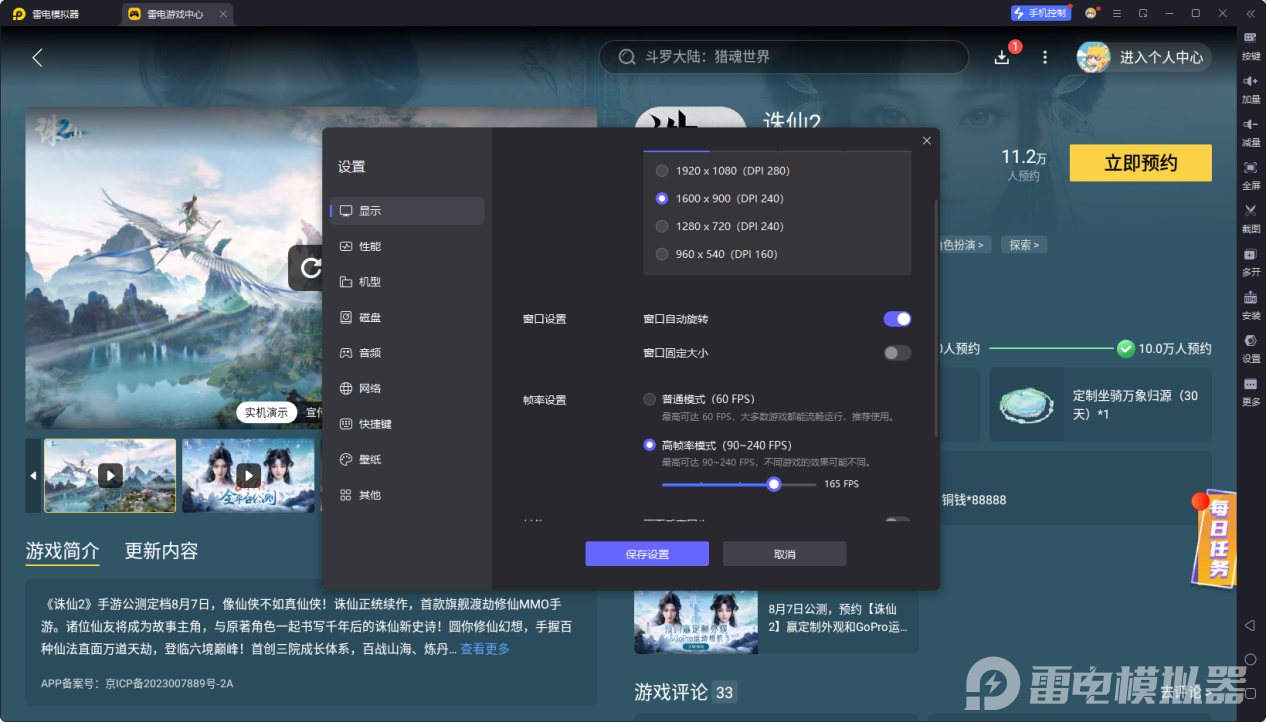Click the 保存设置 button

pos(646,553)
